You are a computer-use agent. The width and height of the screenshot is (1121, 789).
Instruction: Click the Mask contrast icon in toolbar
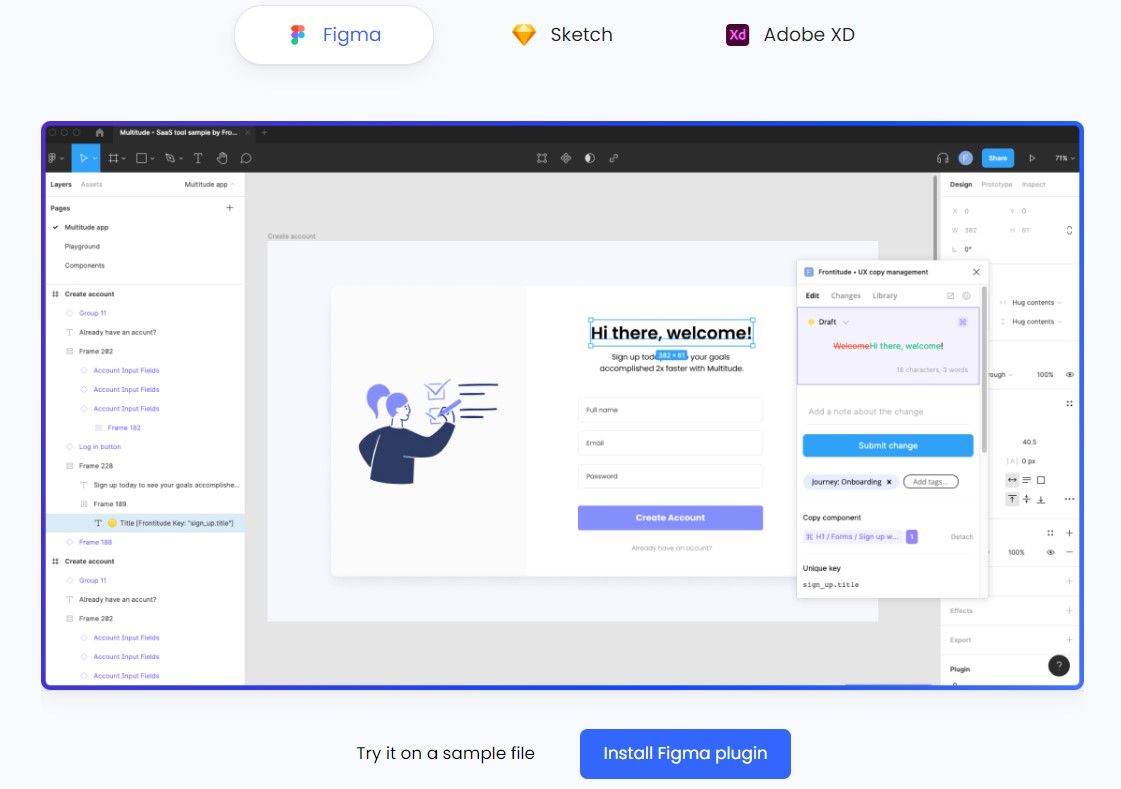(x=589, y=158)
